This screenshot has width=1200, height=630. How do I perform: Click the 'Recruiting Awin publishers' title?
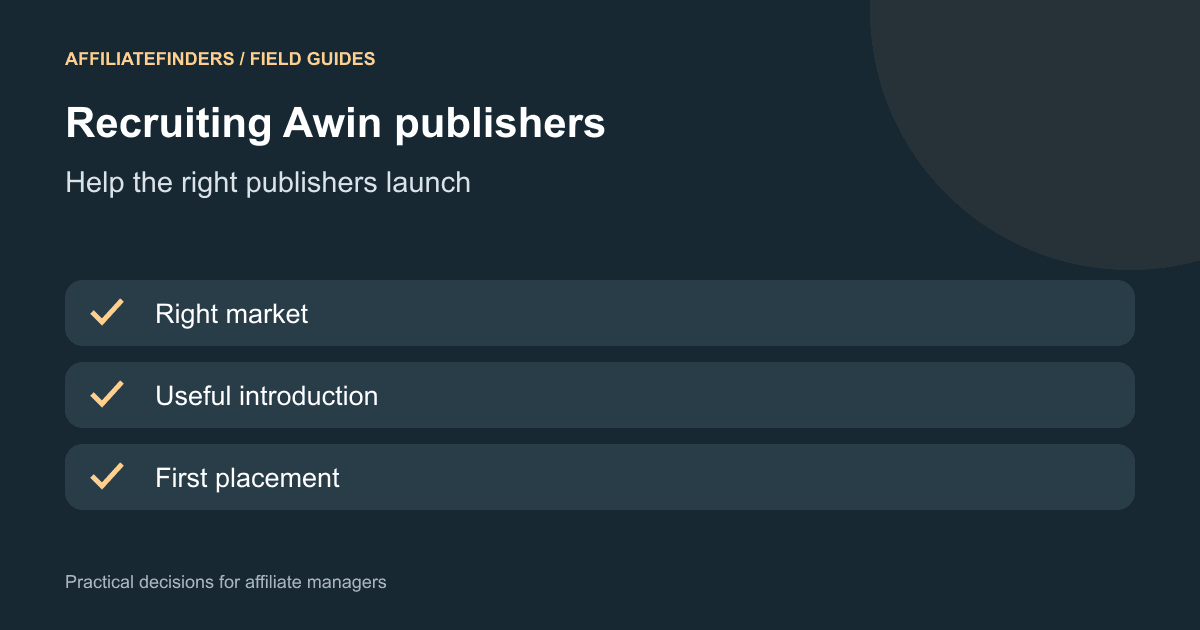tap(335, 123)
